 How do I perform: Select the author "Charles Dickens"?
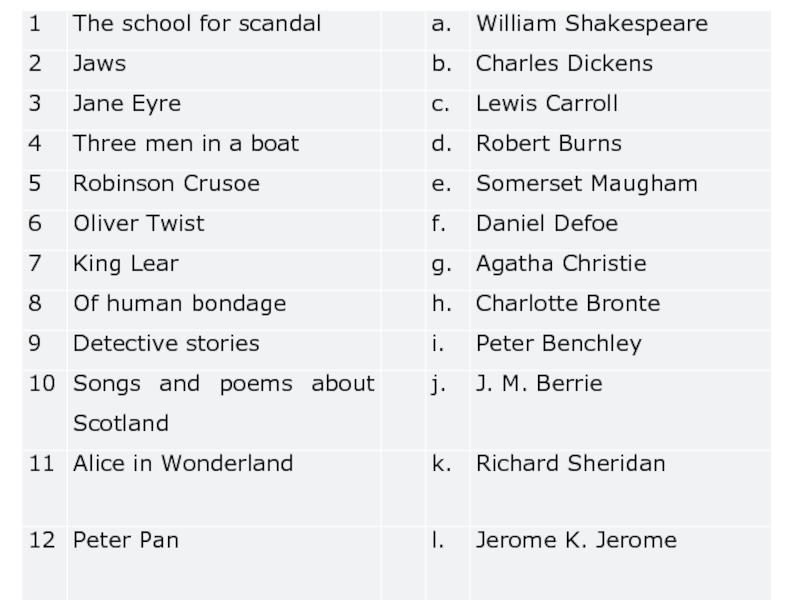pyautogui.click(x=564, y=63)
